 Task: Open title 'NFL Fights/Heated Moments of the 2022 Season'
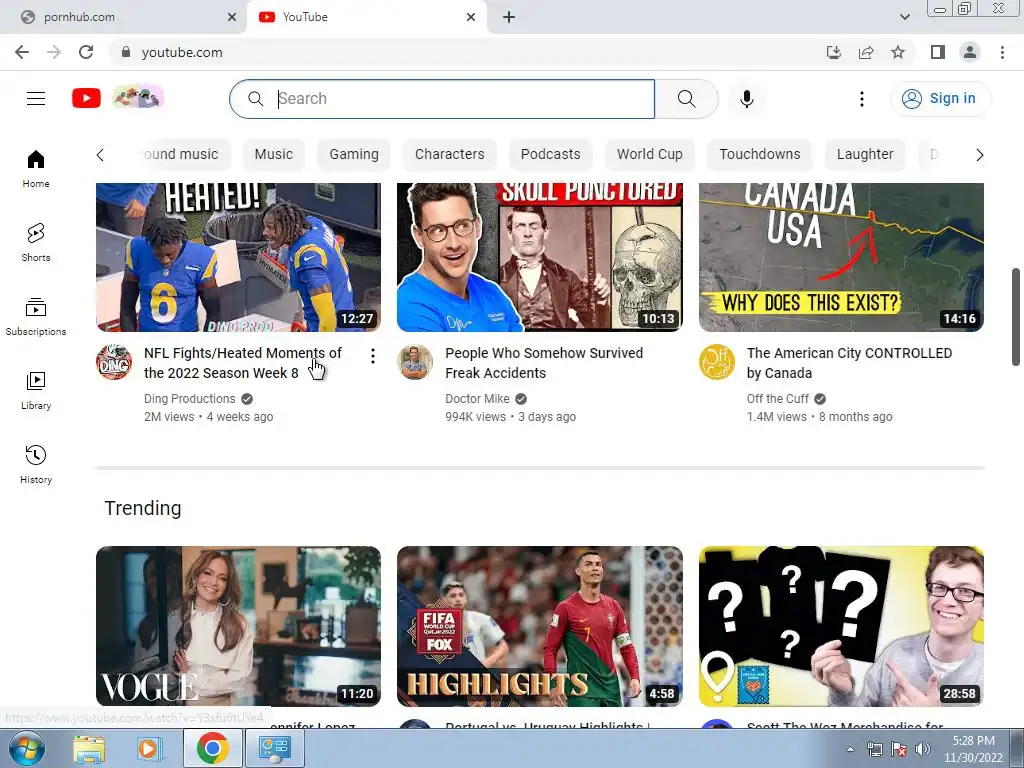[x=243, y=362]
